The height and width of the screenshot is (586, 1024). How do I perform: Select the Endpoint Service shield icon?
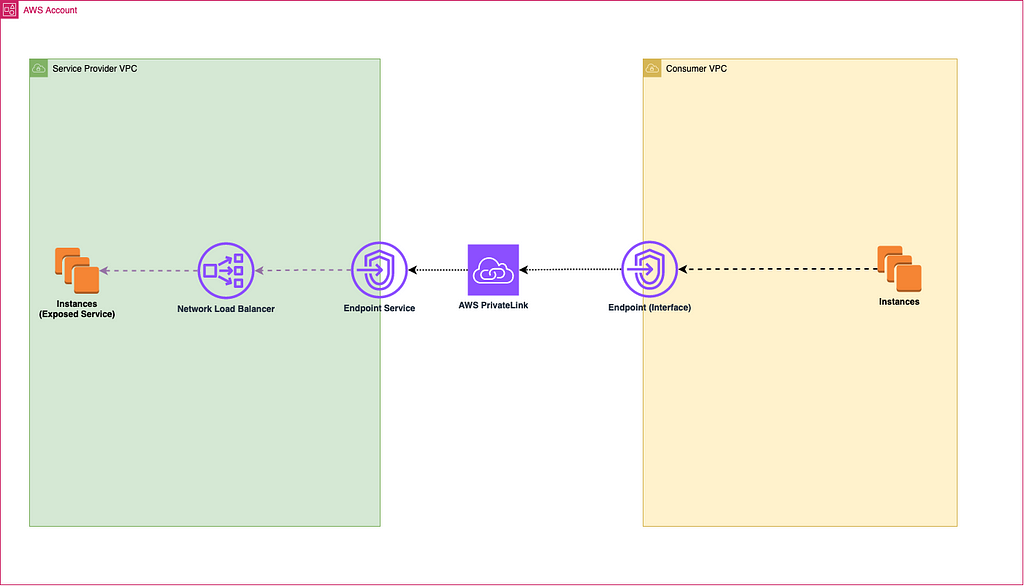tap(378, 270)
